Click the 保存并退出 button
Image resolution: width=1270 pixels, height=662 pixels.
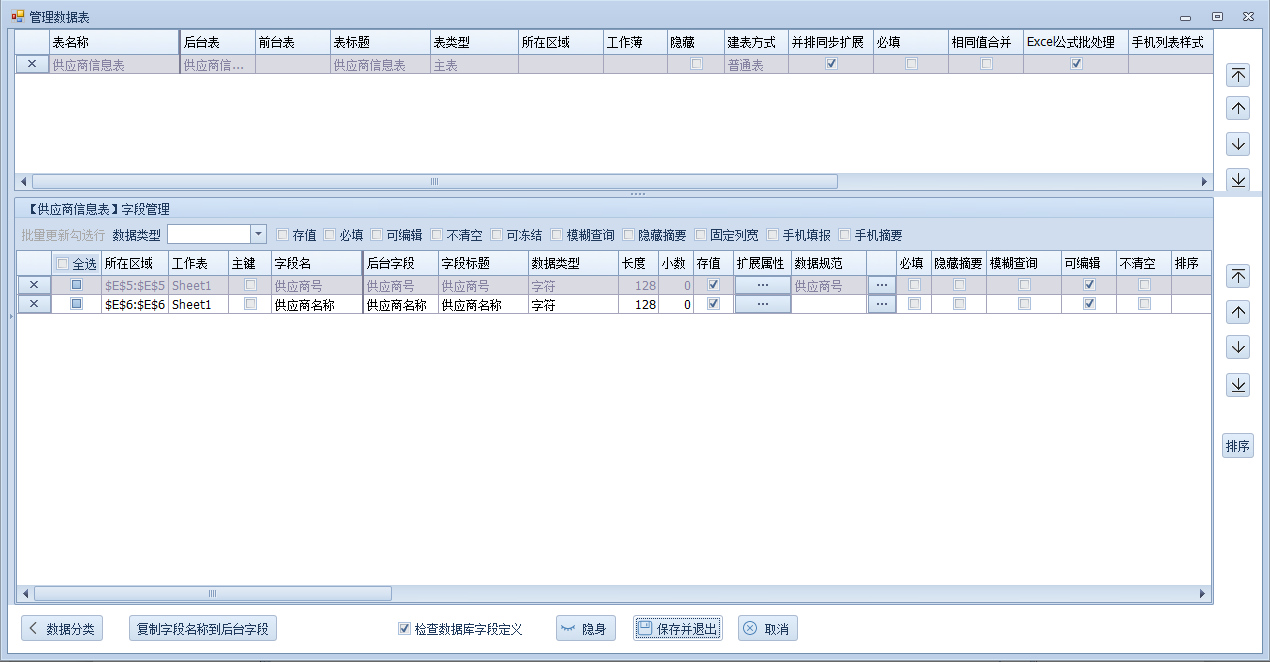click(x=677, y=629)
